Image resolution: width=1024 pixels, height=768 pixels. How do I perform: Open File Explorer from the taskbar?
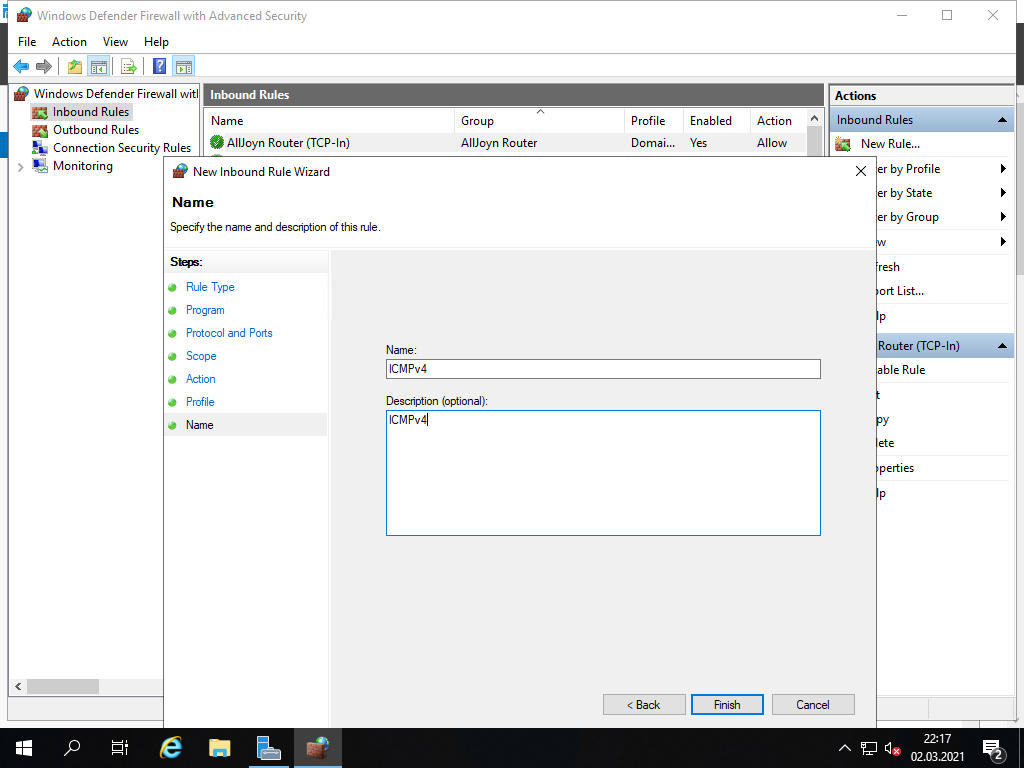click(220, 747)
